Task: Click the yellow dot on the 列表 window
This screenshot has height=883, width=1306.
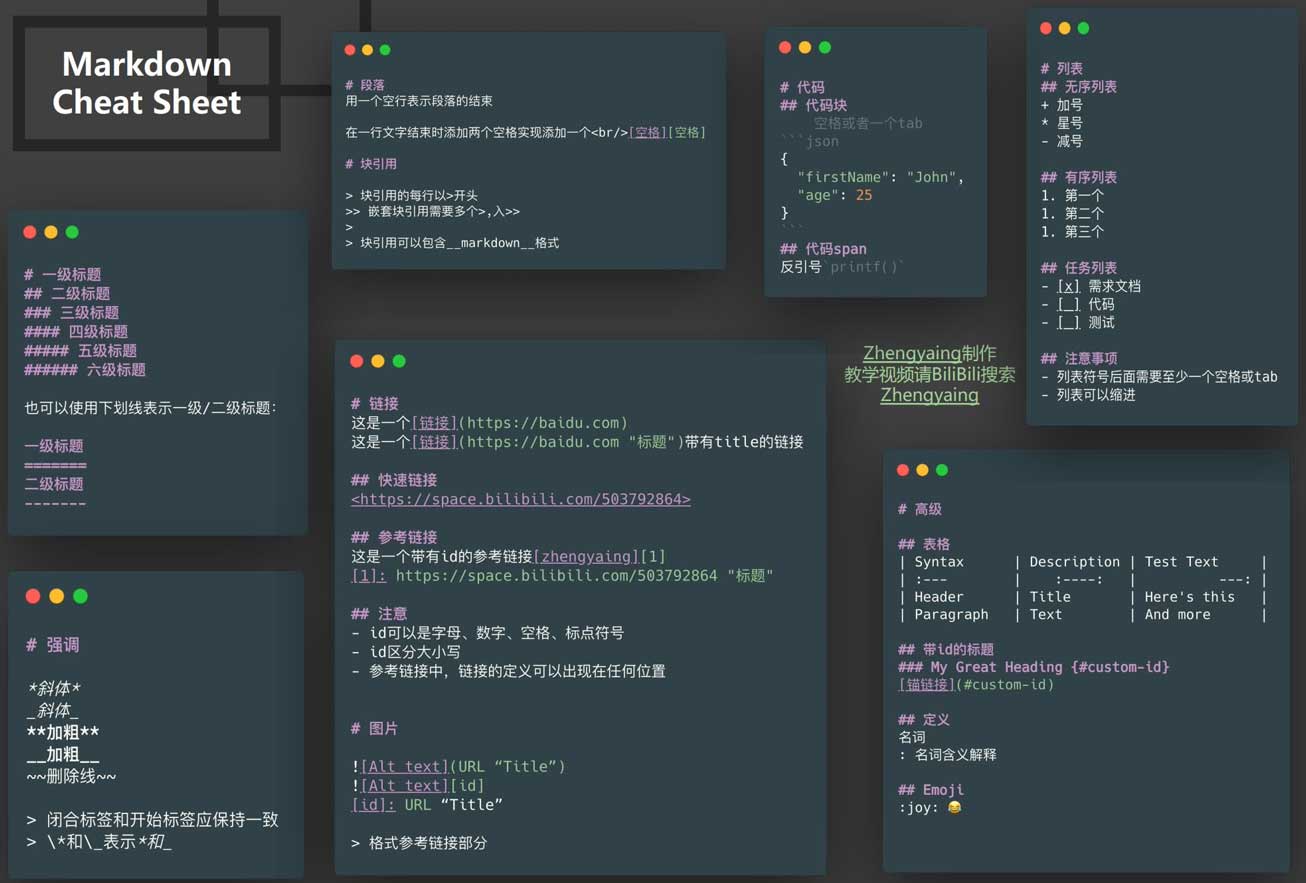Action: point(1064,28)
